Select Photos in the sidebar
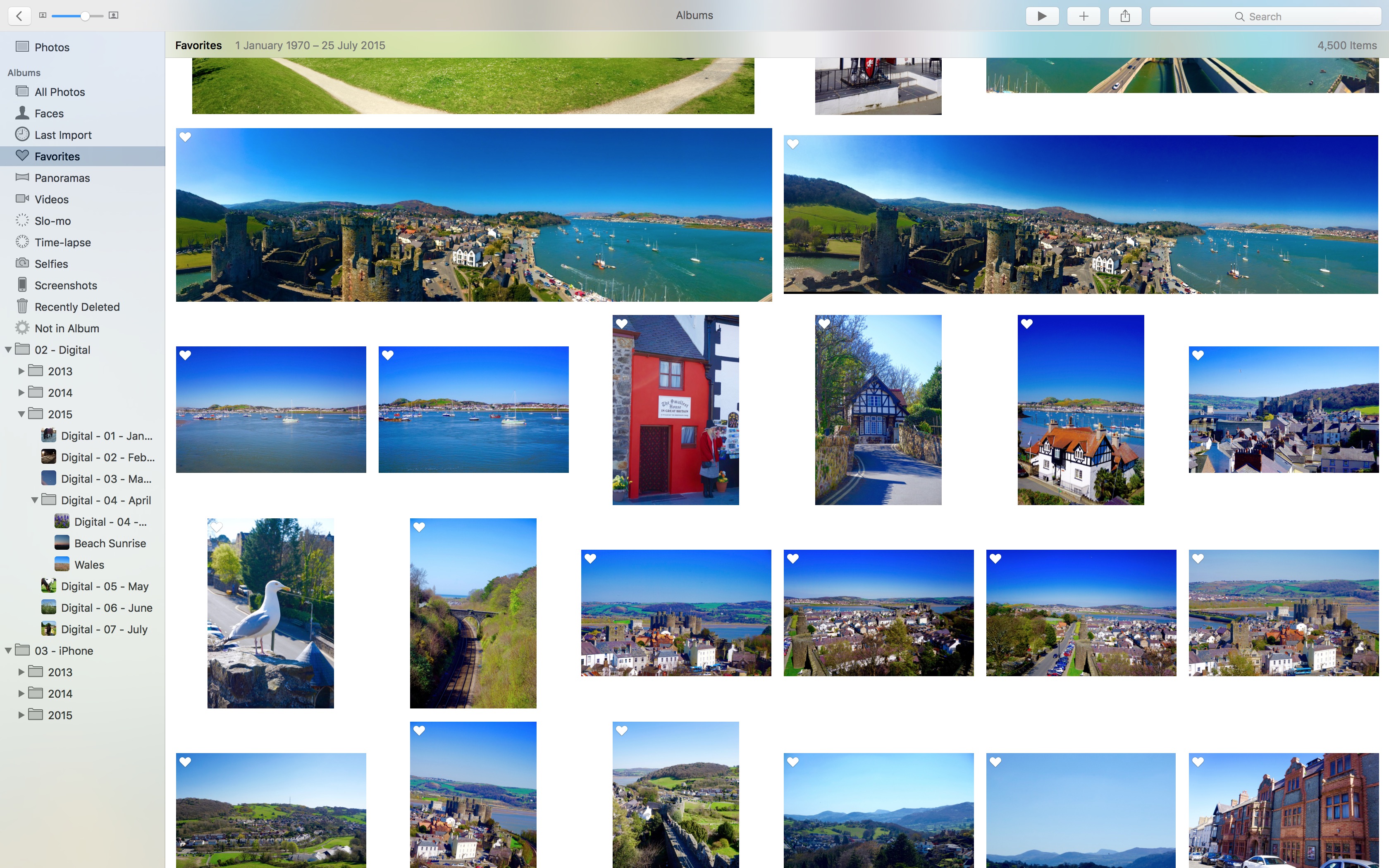1389x868 pixels. [x=52, y=47]
